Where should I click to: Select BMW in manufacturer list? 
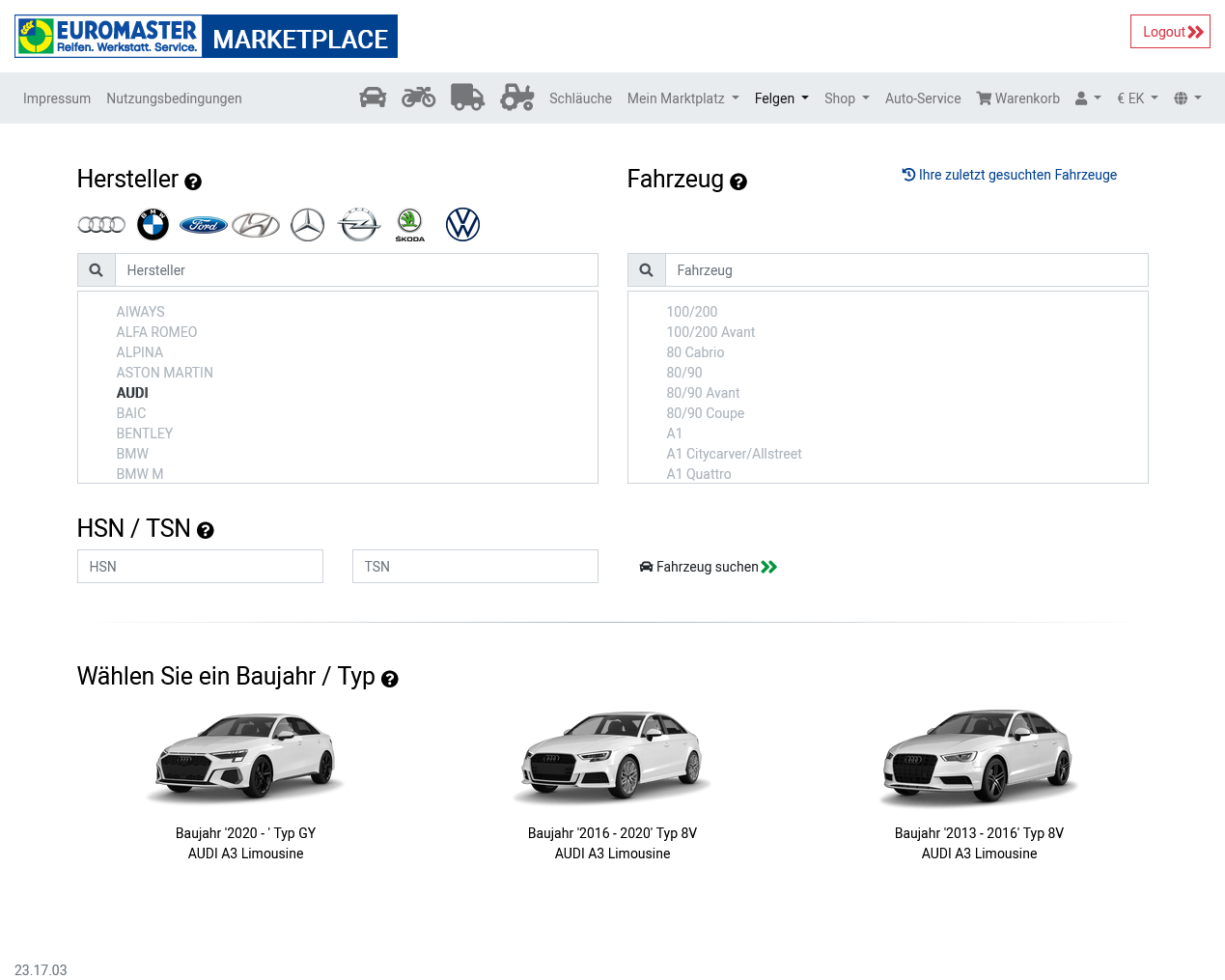pyautogui.click(x=132, y=454)
